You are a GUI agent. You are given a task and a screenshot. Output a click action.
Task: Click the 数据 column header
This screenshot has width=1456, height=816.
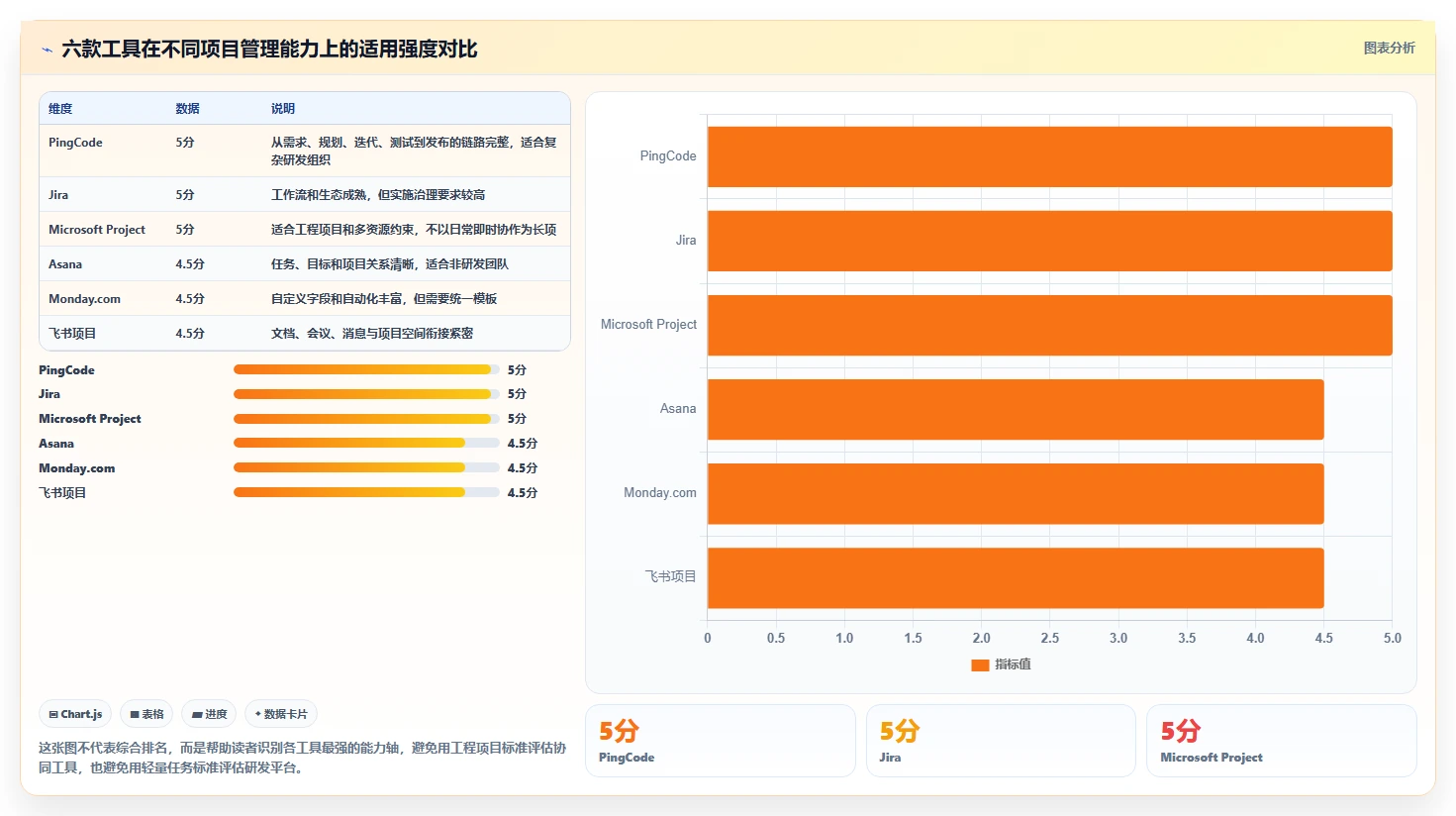(x=187, y=109)
